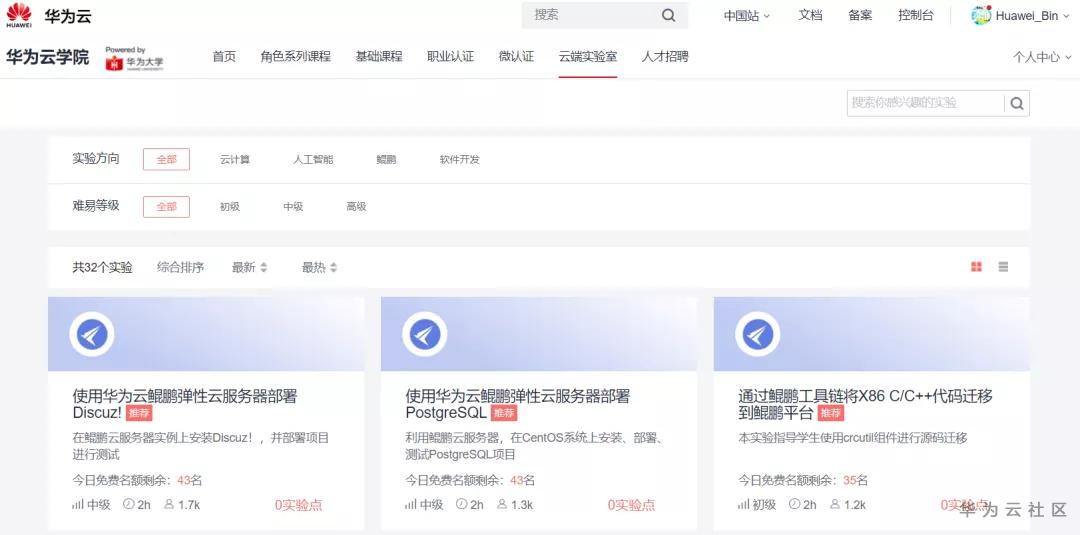Click 今日免费名额剩余：35名 text
Image resolution: width=1080 pixels, height=535 pixels.
tap(803, 480)
